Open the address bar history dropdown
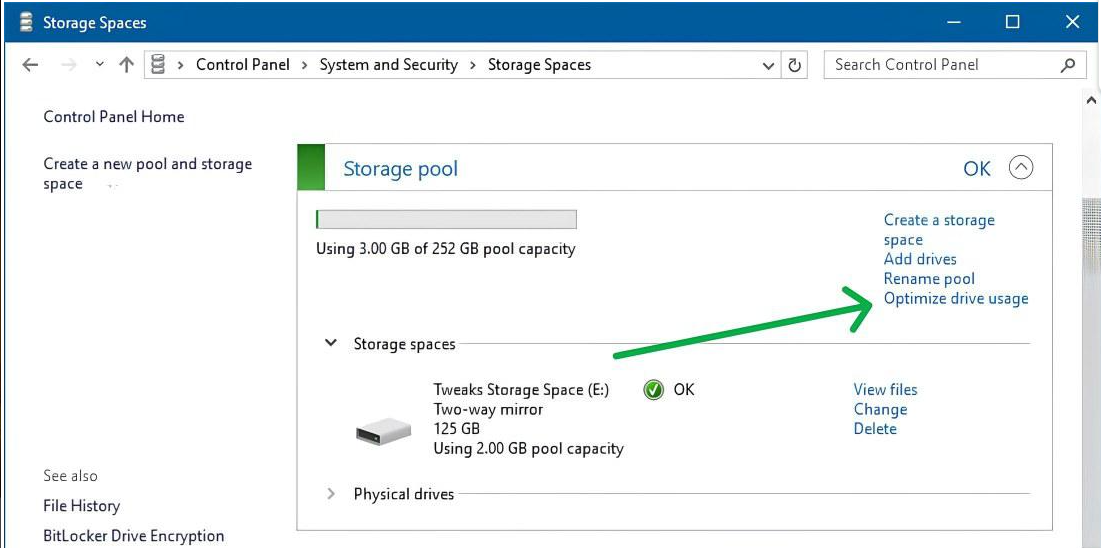 point(768,65)
